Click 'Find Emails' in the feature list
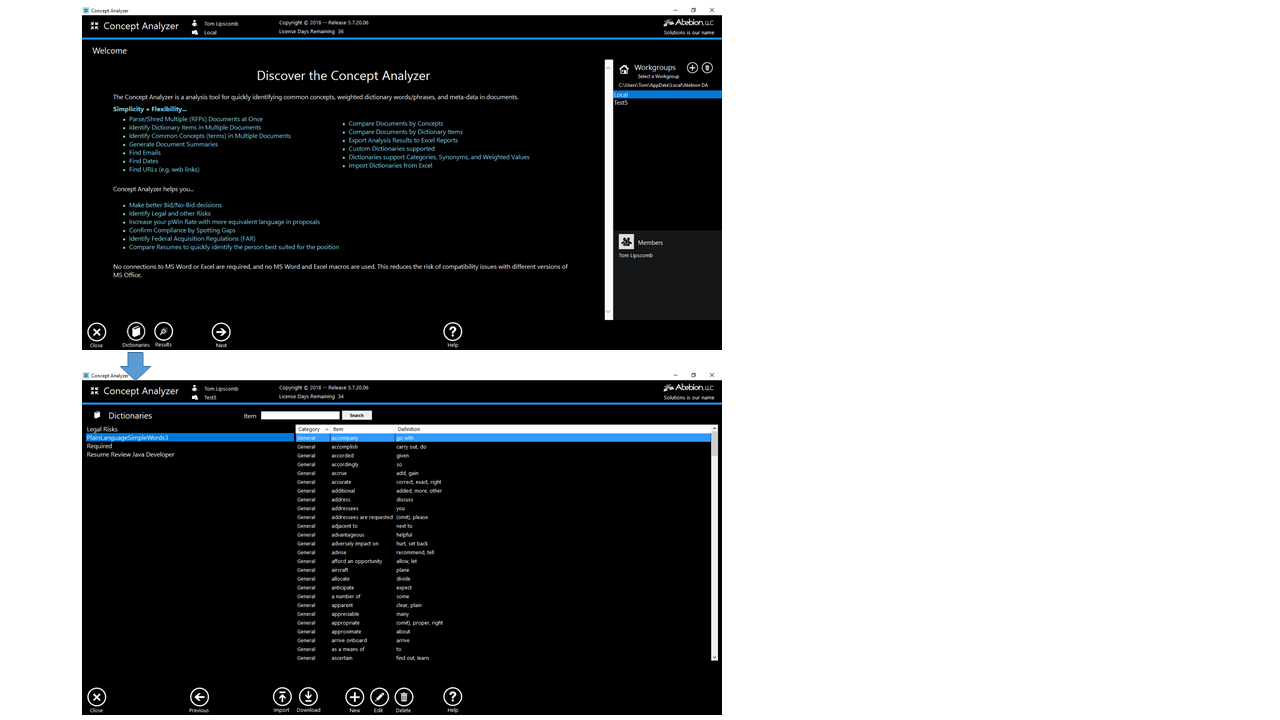The width and height of the screenshot is (1280, 720). tap(145, 153)
